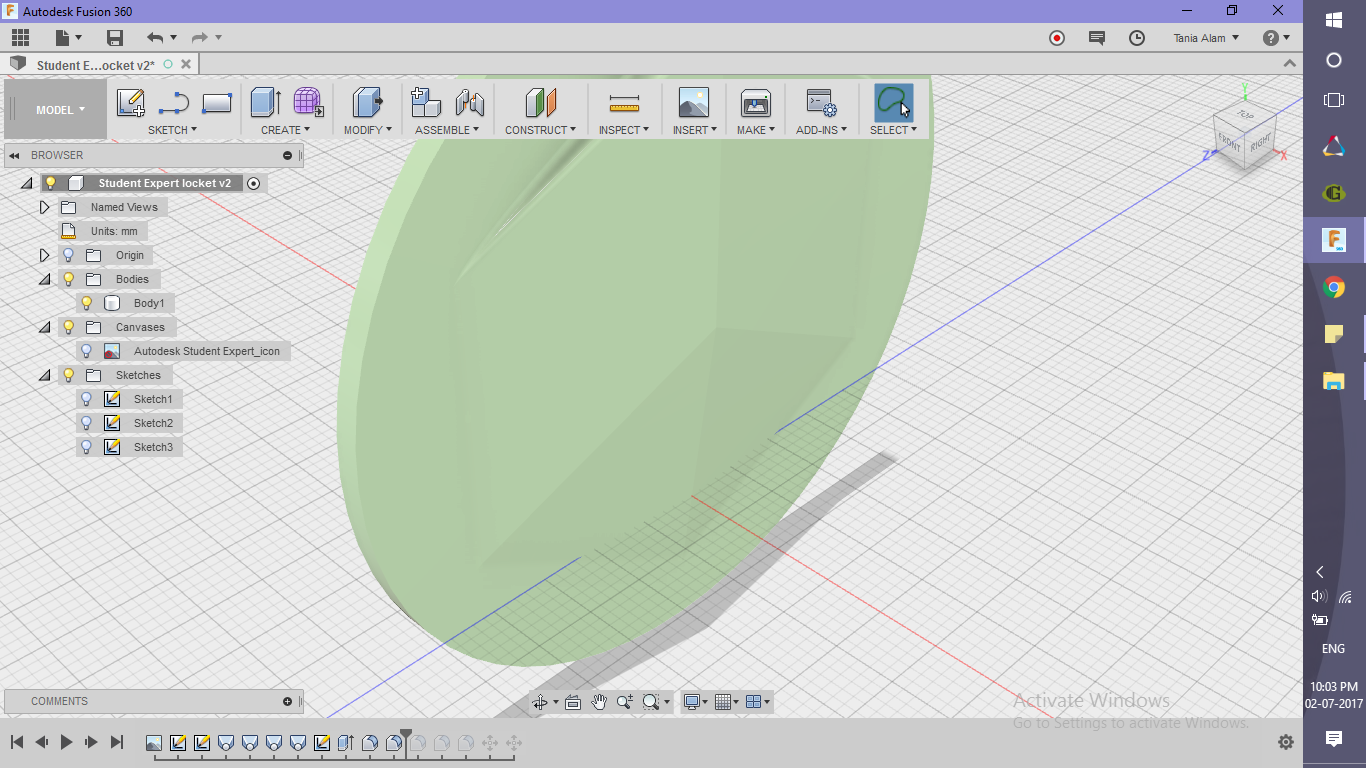Open Display Settings dropdown
This screenshot has width=1366, height=768.
[695, 702]
